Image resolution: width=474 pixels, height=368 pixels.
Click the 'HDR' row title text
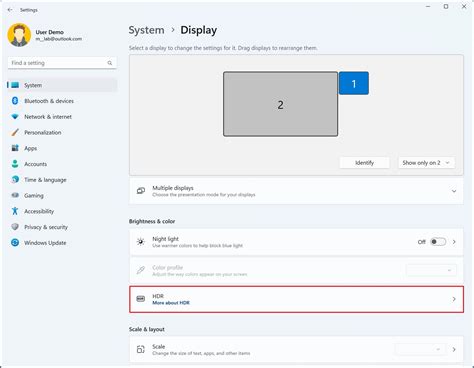[158, 296]
